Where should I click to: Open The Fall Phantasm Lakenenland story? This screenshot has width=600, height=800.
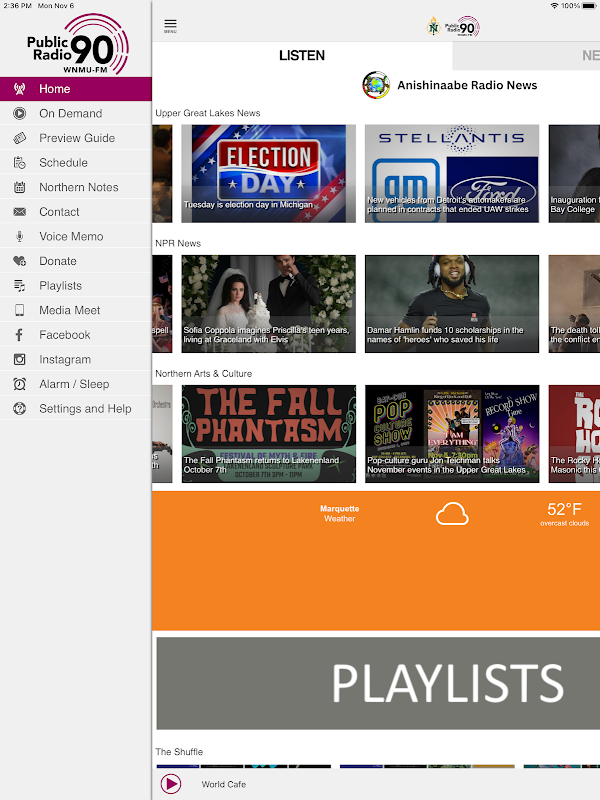coord(268,434)
